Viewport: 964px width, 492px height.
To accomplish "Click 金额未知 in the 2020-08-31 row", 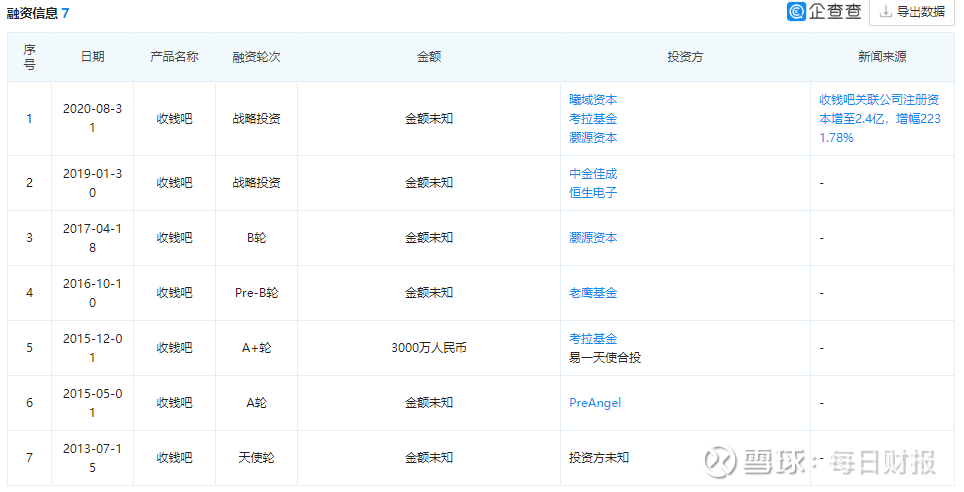I will (429, 119).
